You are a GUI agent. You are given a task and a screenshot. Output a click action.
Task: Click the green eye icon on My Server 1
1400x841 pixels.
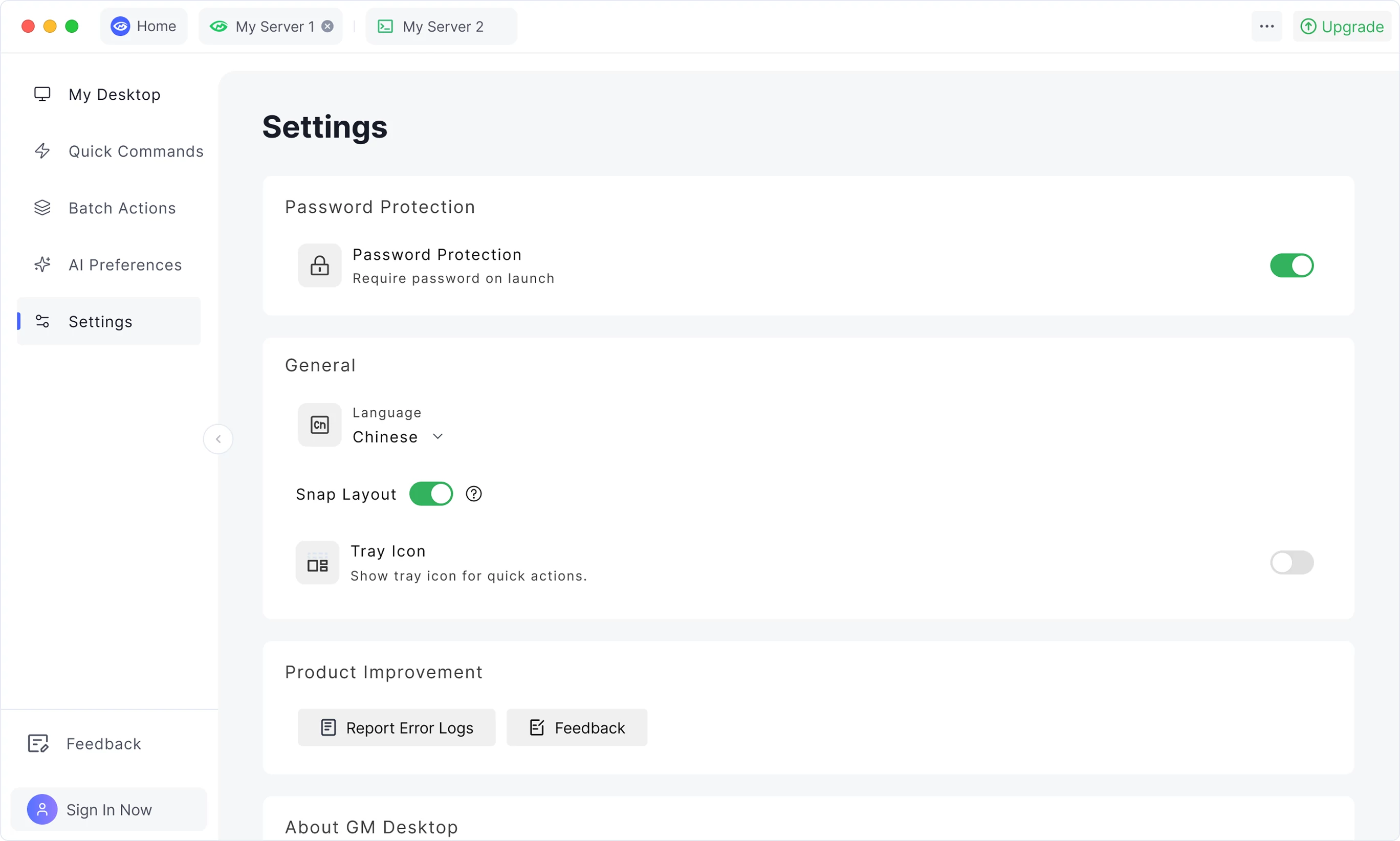click(219, 26)
